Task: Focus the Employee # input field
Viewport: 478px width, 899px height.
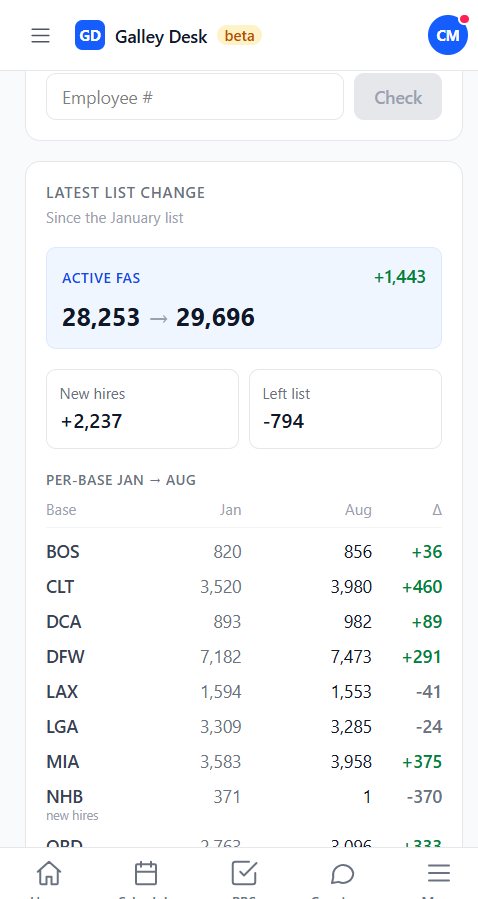Action: [195, 97]
